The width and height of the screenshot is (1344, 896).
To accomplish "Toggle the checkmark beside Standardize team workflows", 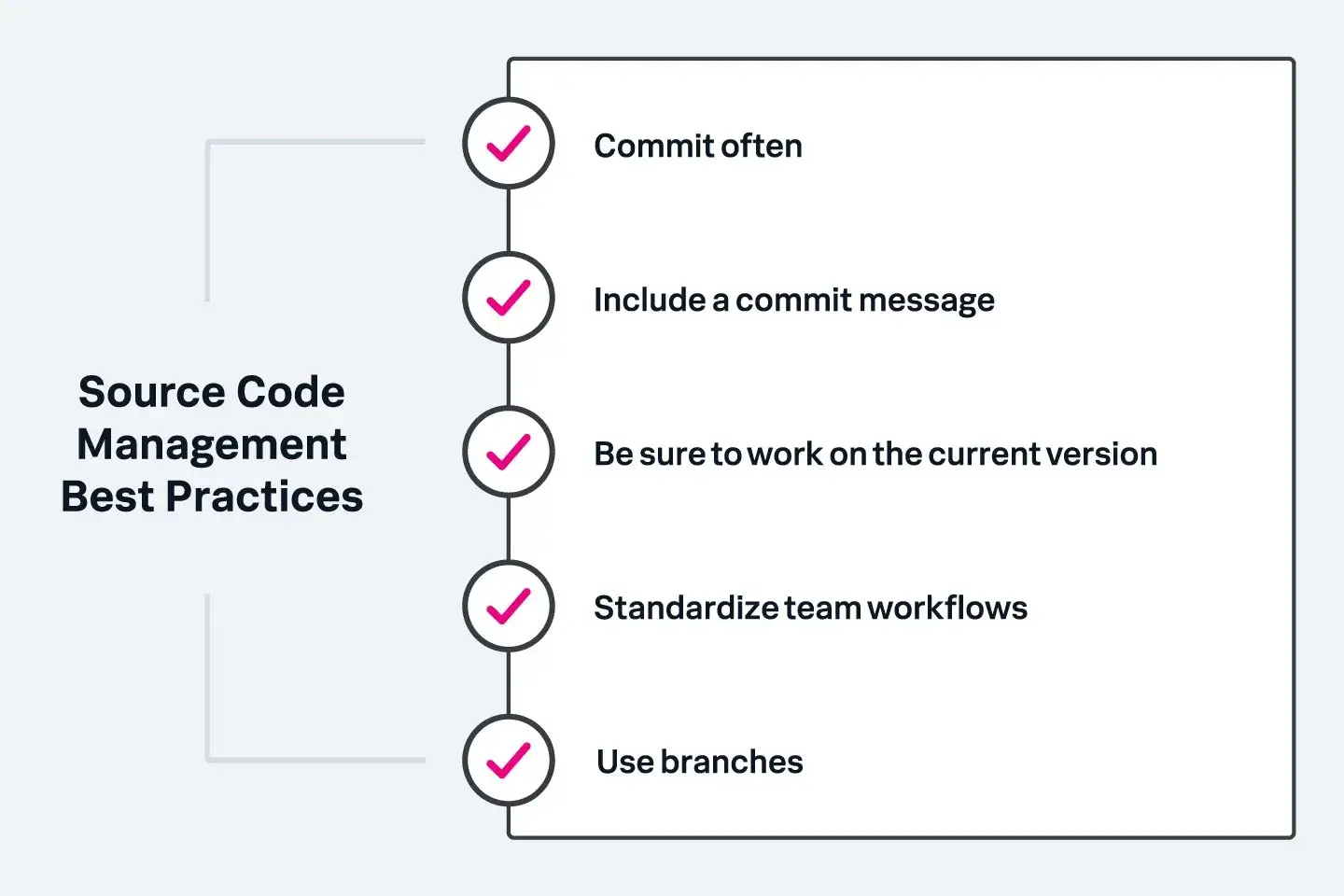I will 509,606.
